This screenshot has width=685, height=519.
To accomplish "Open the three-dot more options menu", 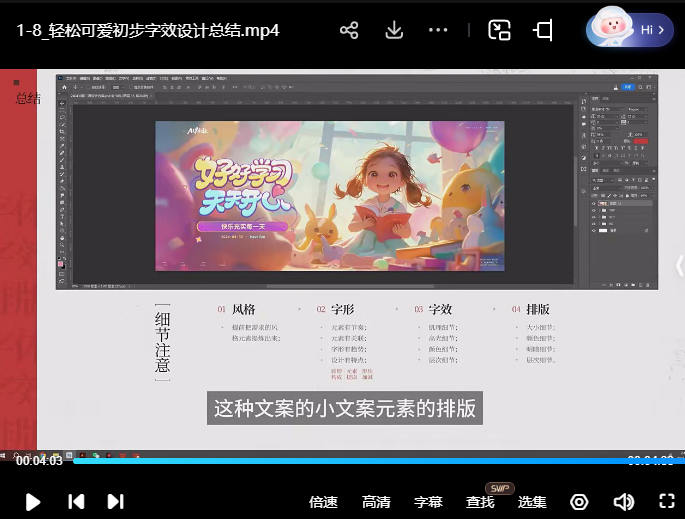I will (438, 30).
